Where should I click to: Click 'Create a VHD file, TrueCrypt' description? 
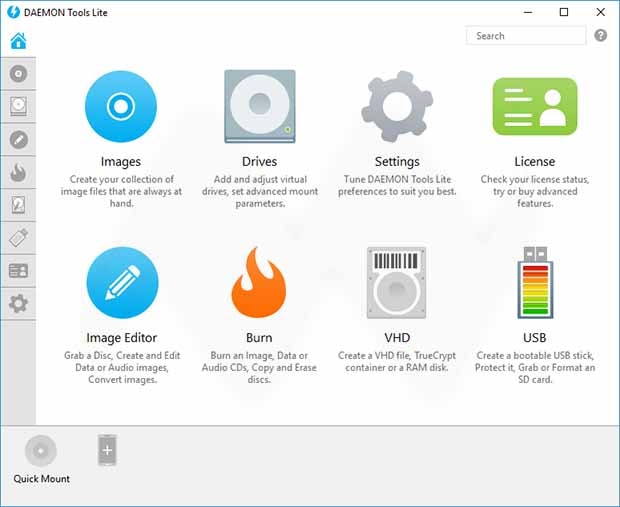point(397,361)
